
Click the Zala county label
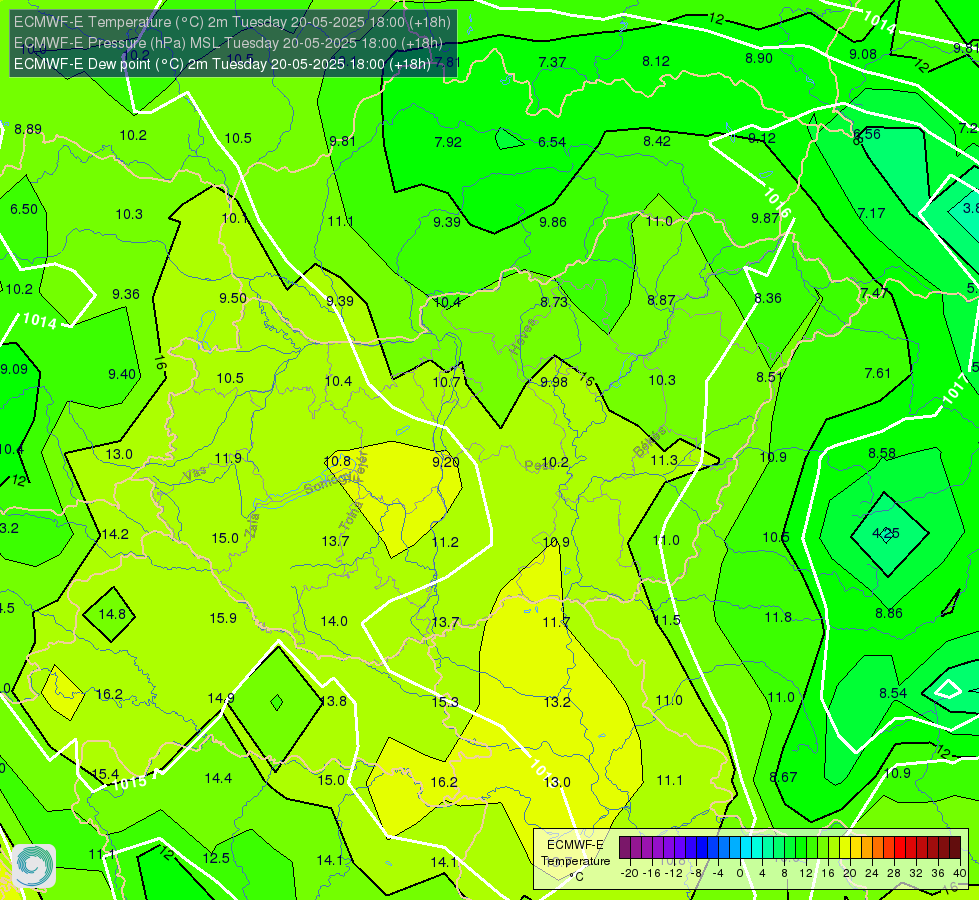click(x=252, y=525)
